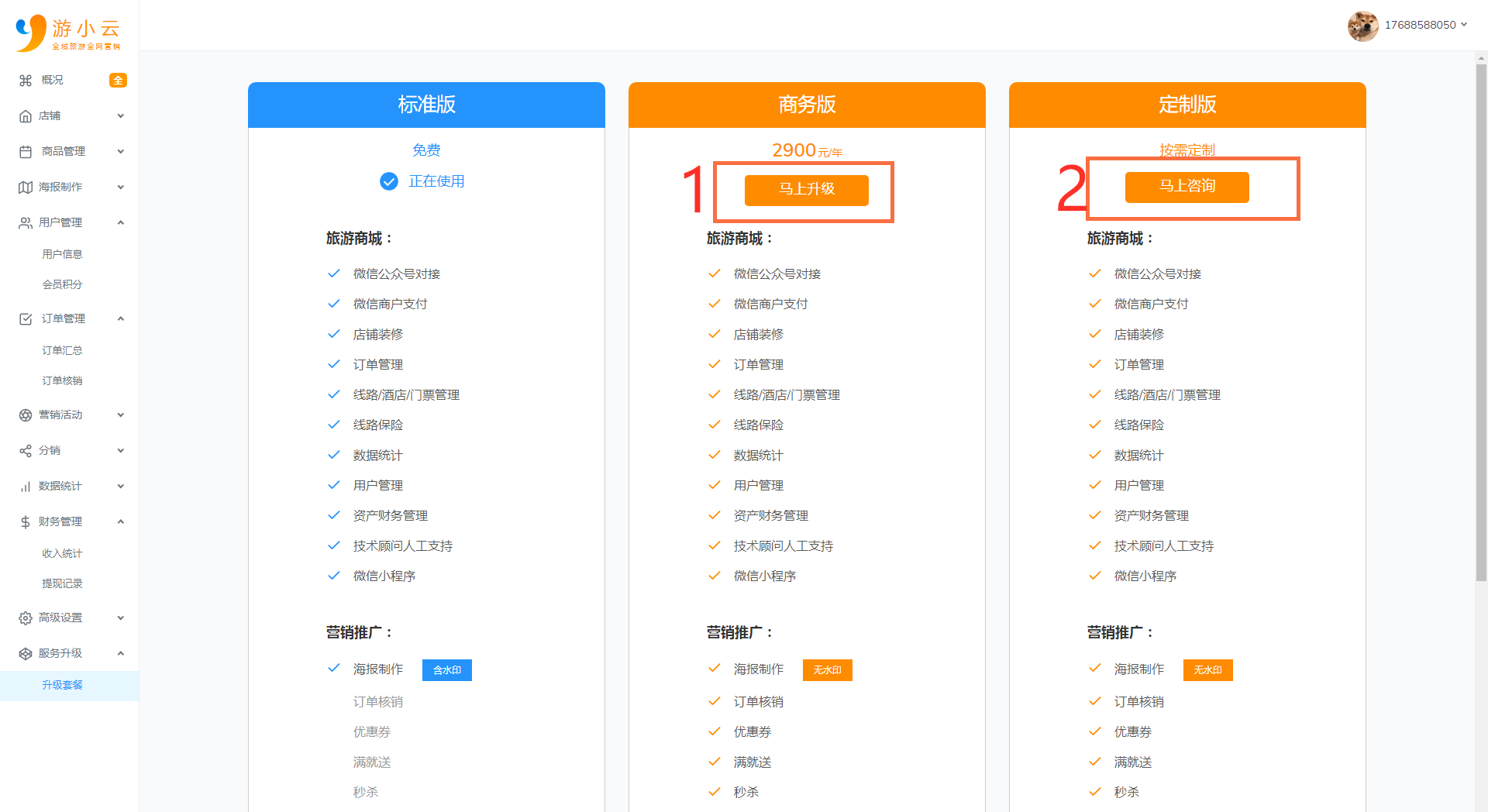Click the 订单管理 edit icon
Image resolution: width=1488 pixels, height=812 pixels.
click(26, 319)
